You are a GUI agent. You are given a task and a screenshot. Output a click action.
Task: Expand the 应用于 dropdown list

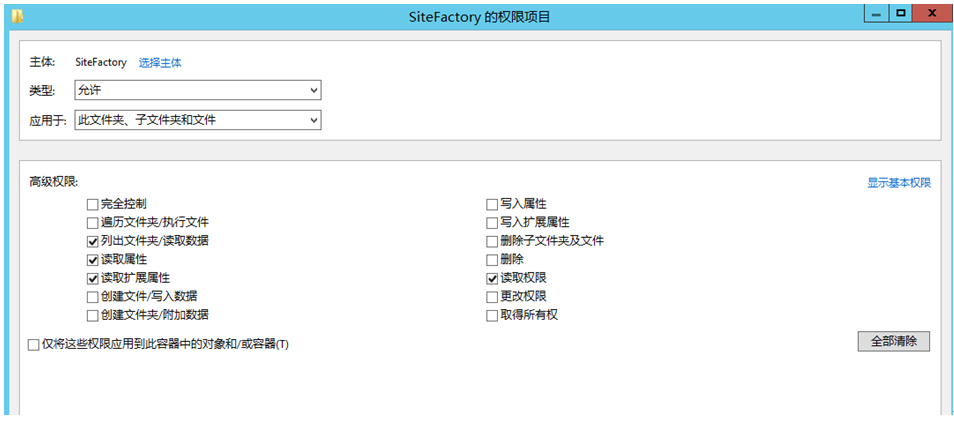tap(198, 120)
